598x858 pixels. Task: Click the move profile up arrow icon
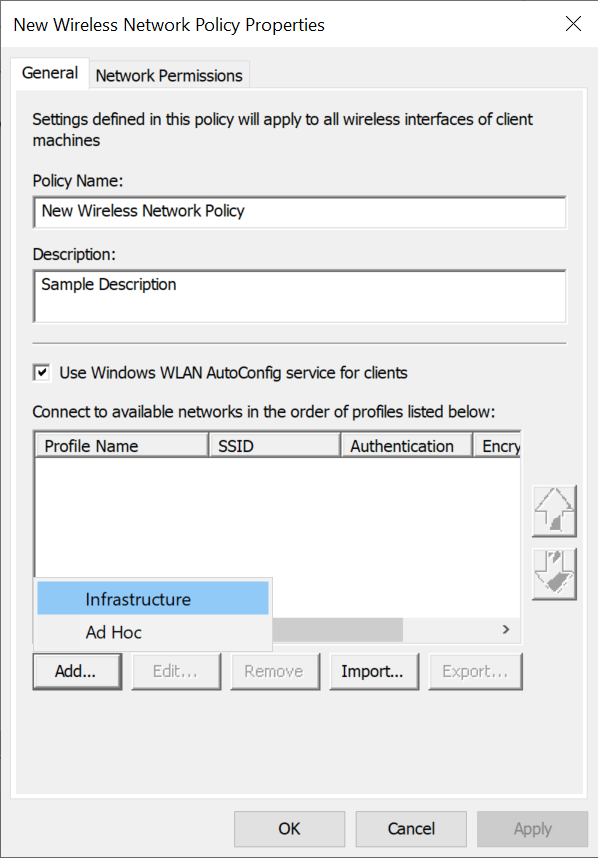pos(554,511)
